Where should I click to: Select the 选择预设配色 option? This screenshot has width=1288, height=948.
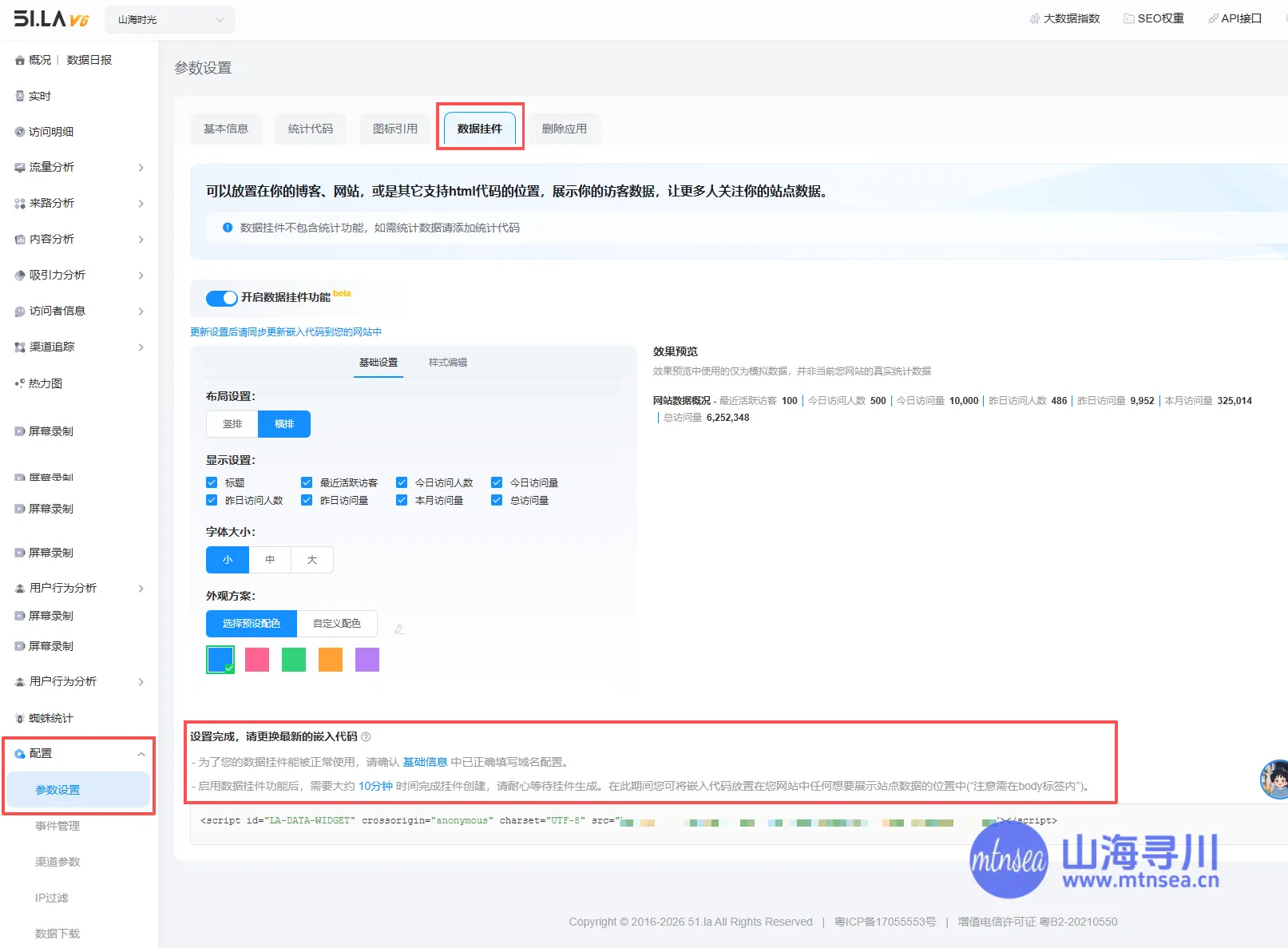coord(252,624)
